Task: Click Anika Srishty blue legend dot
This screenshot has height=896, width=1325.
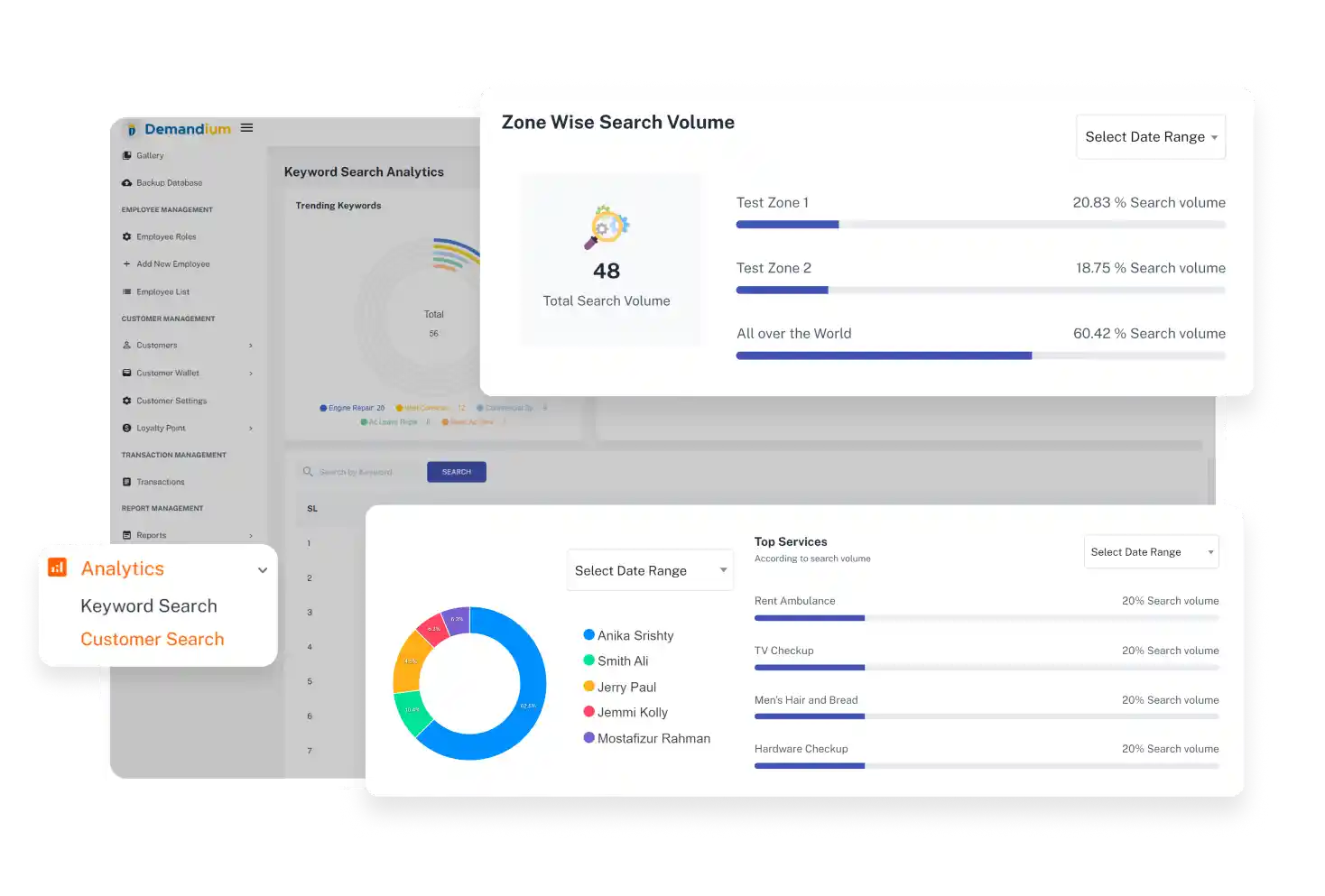Action: click(x=589, y=634)
